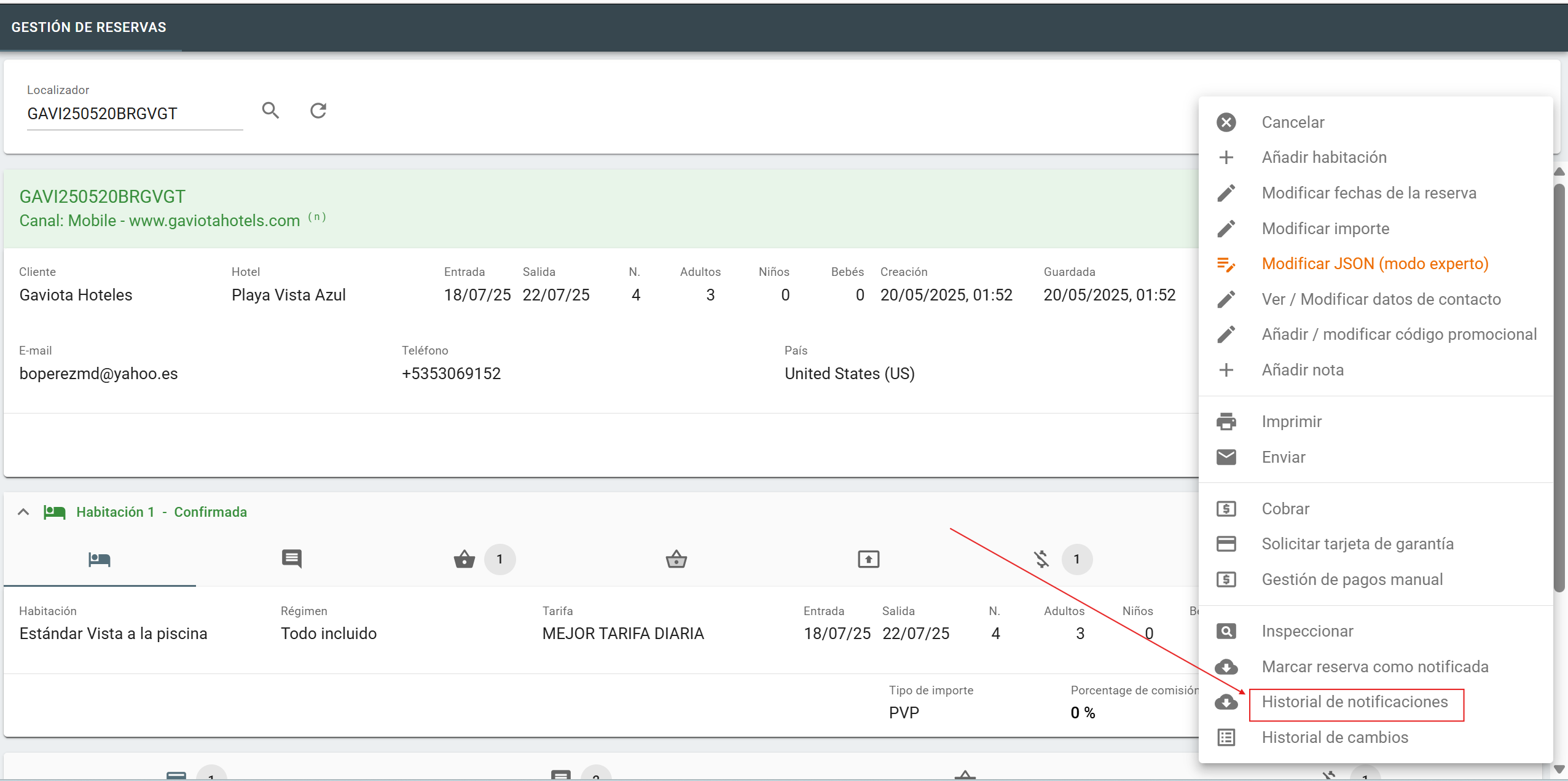Click the refresh icon beside the search

tap(318, 111)
